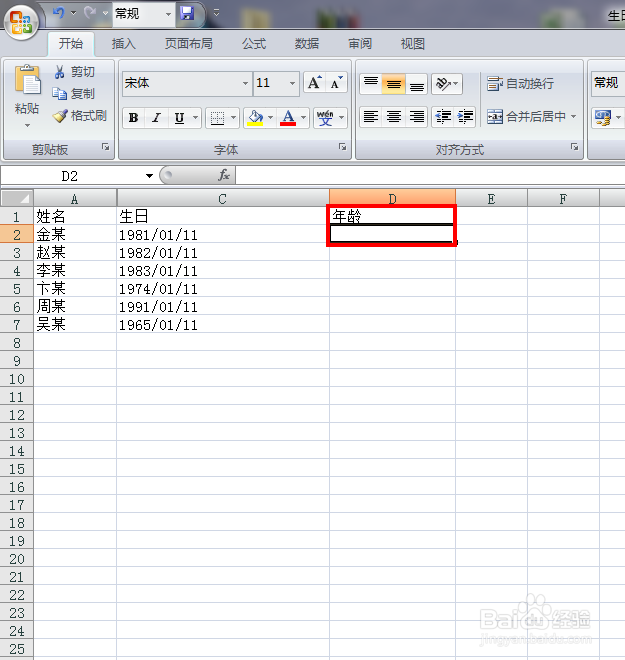625x660 pixels.
Task: Expand the fill color dropdown arrow
Action: [271, 118]
